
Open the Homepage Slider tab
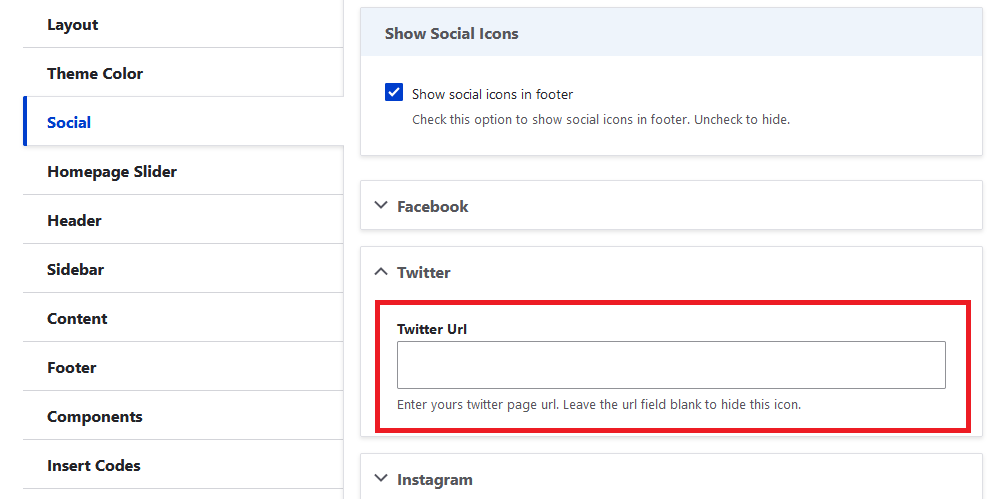(112, 172)
